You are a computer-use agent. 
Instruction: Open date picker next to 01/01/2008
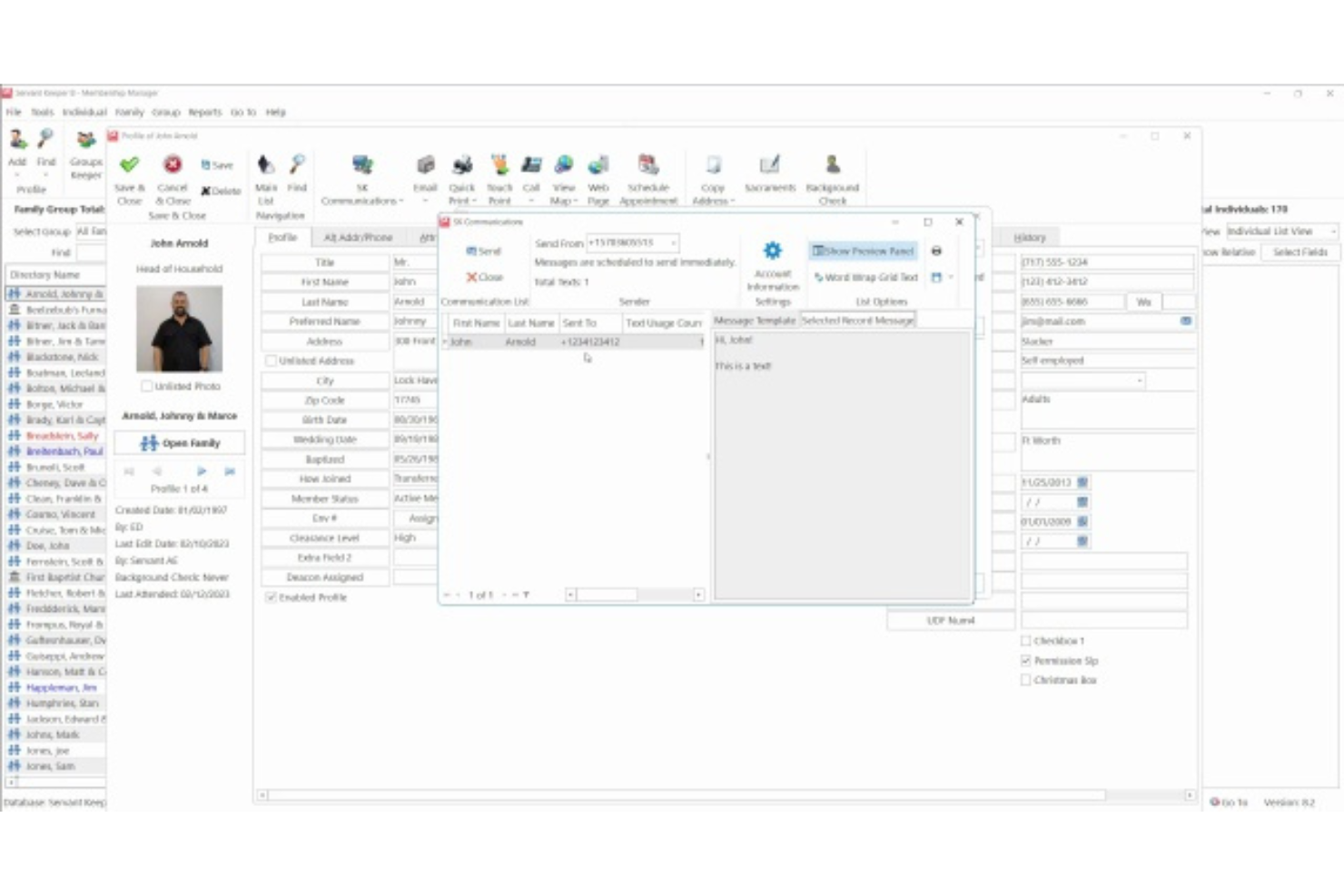tap(1082, 521)
